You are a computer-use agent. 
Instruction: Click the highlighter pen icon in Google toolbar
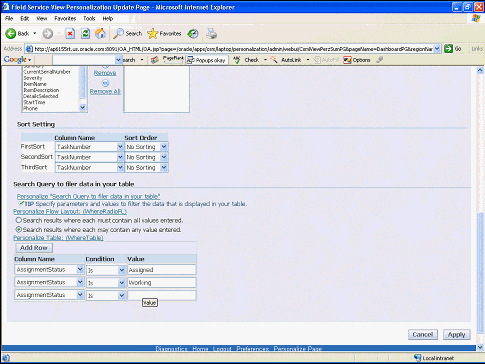coord(379,60)
